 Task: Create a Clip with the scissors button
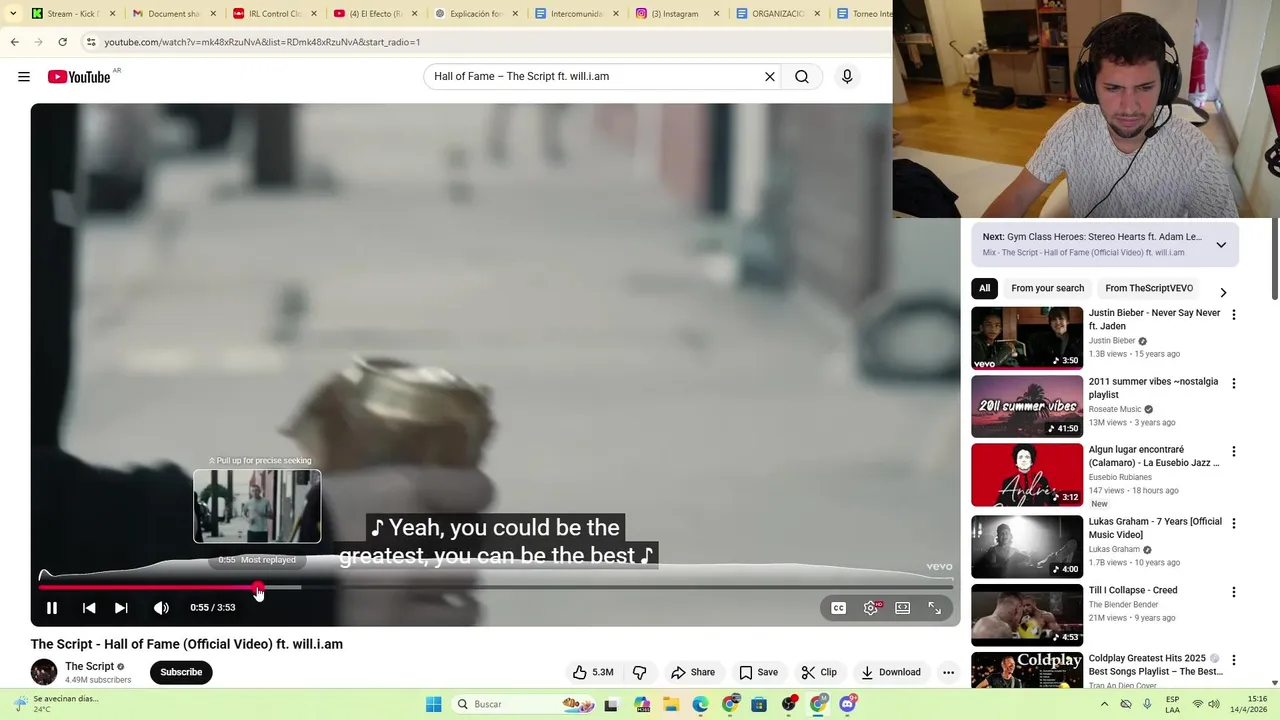[x=819, y=672]
